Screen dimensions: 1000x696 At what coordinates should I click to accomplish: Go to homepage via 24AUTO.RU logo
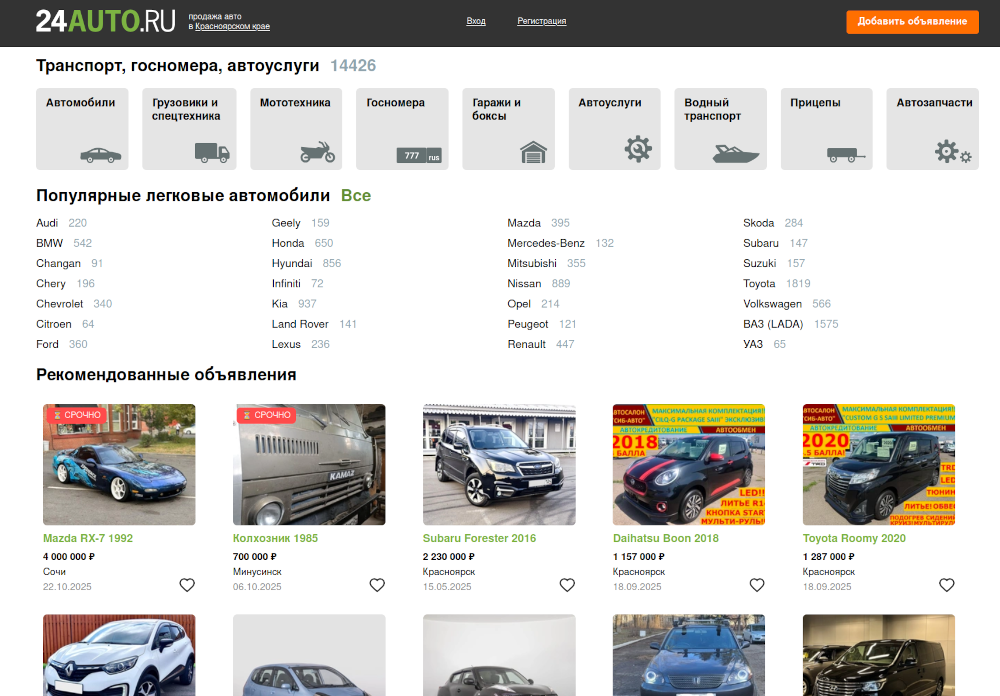click(x=105, y=21)
